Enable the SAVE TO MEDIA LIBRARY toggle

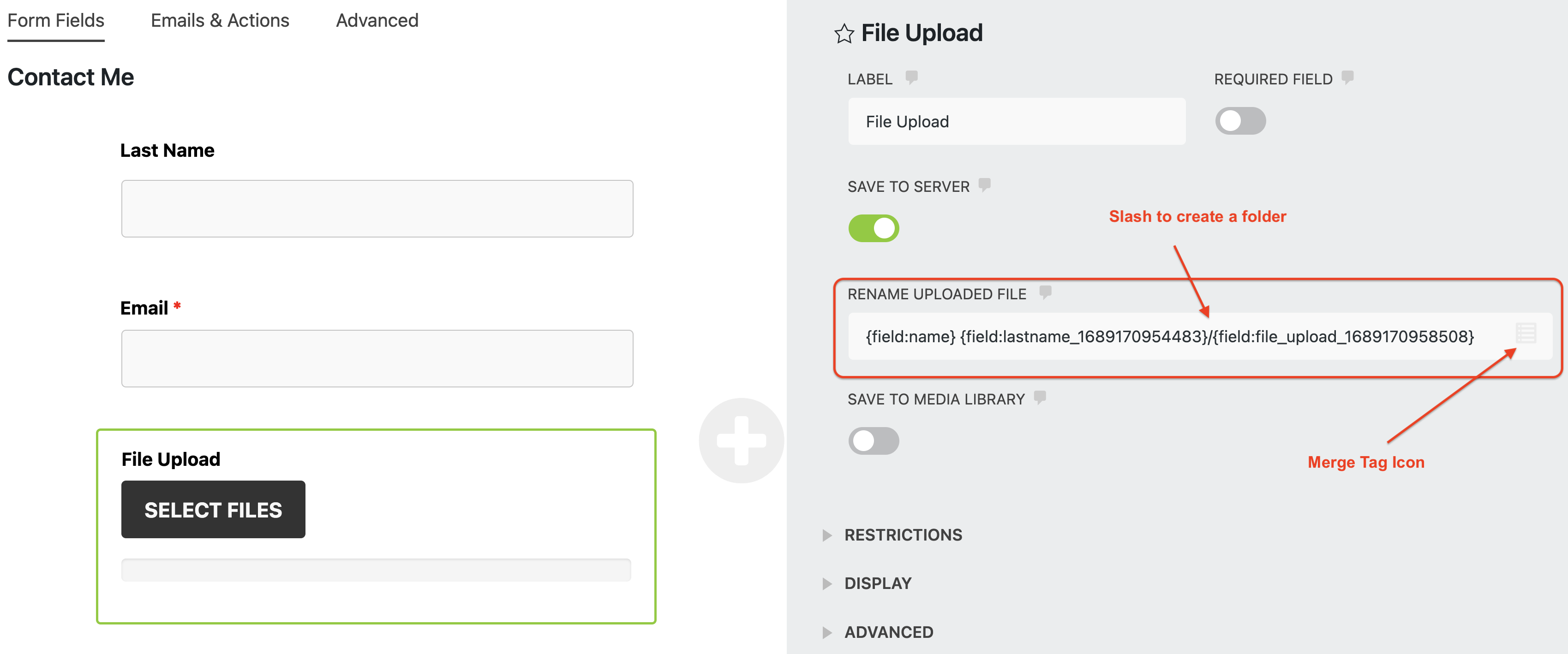click(x=874, y=441)
